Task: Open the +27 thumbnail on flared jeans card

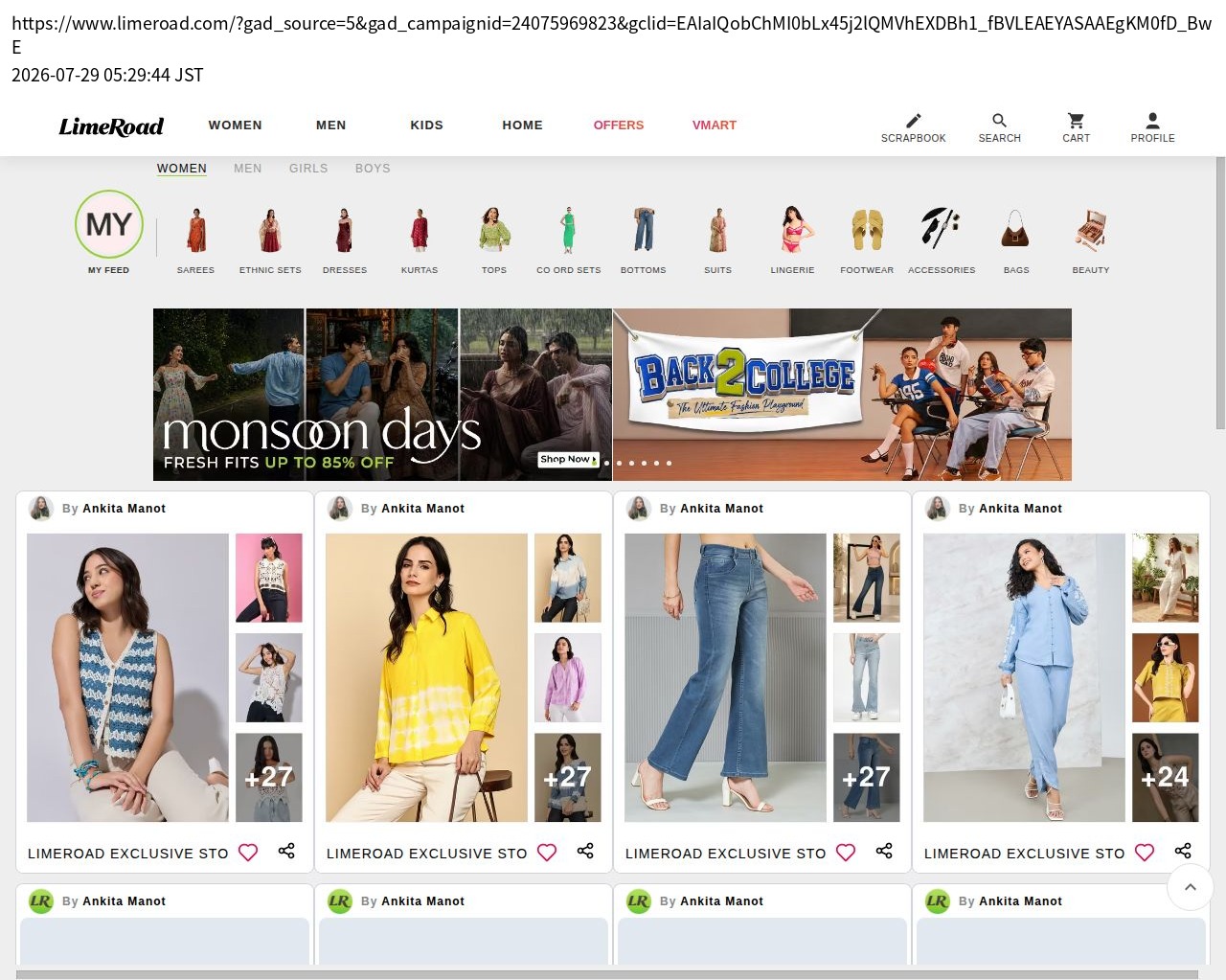Action: (x=867, y=778)
